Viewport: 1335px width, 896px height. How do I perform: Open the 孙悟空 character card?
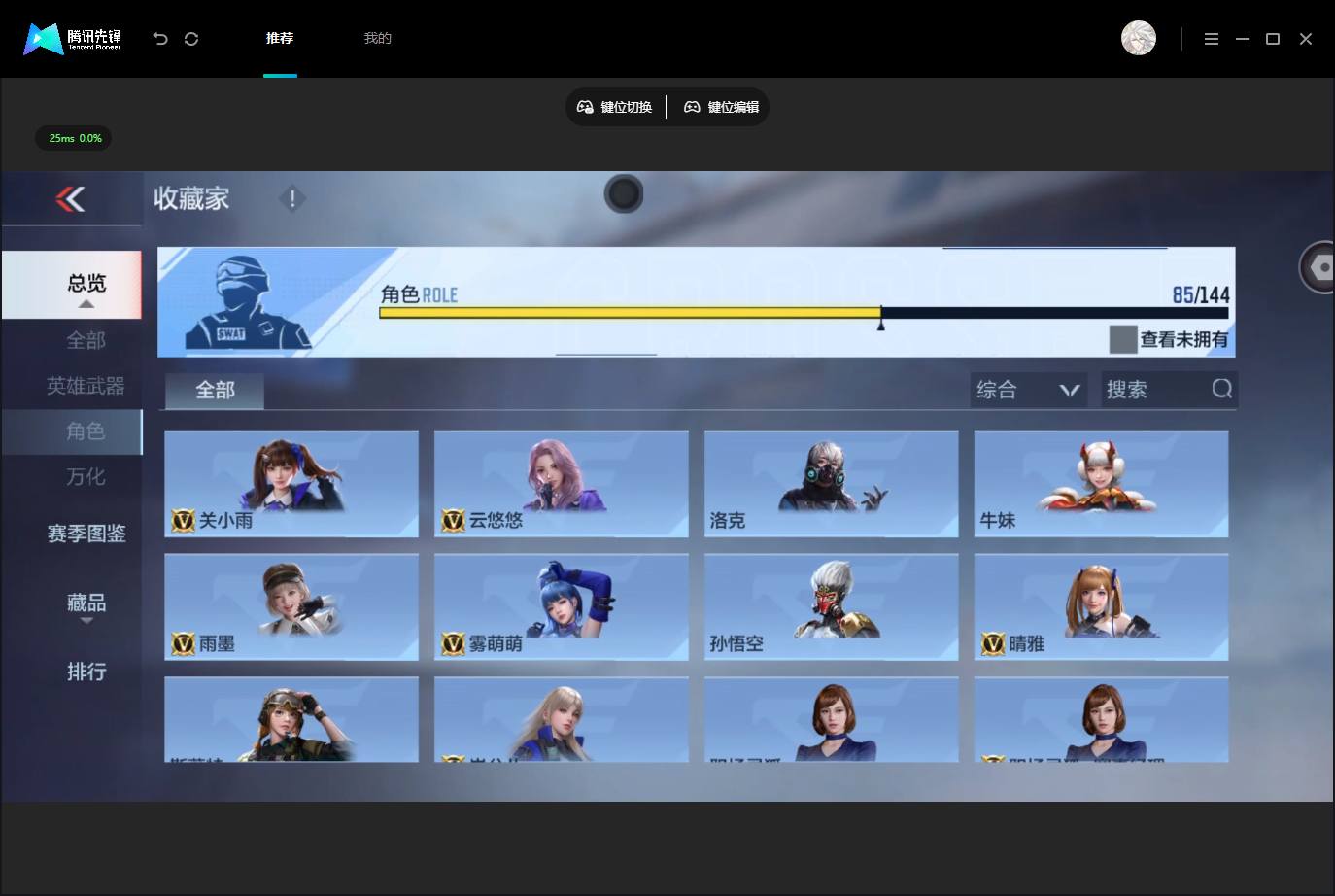coord(832,606)
